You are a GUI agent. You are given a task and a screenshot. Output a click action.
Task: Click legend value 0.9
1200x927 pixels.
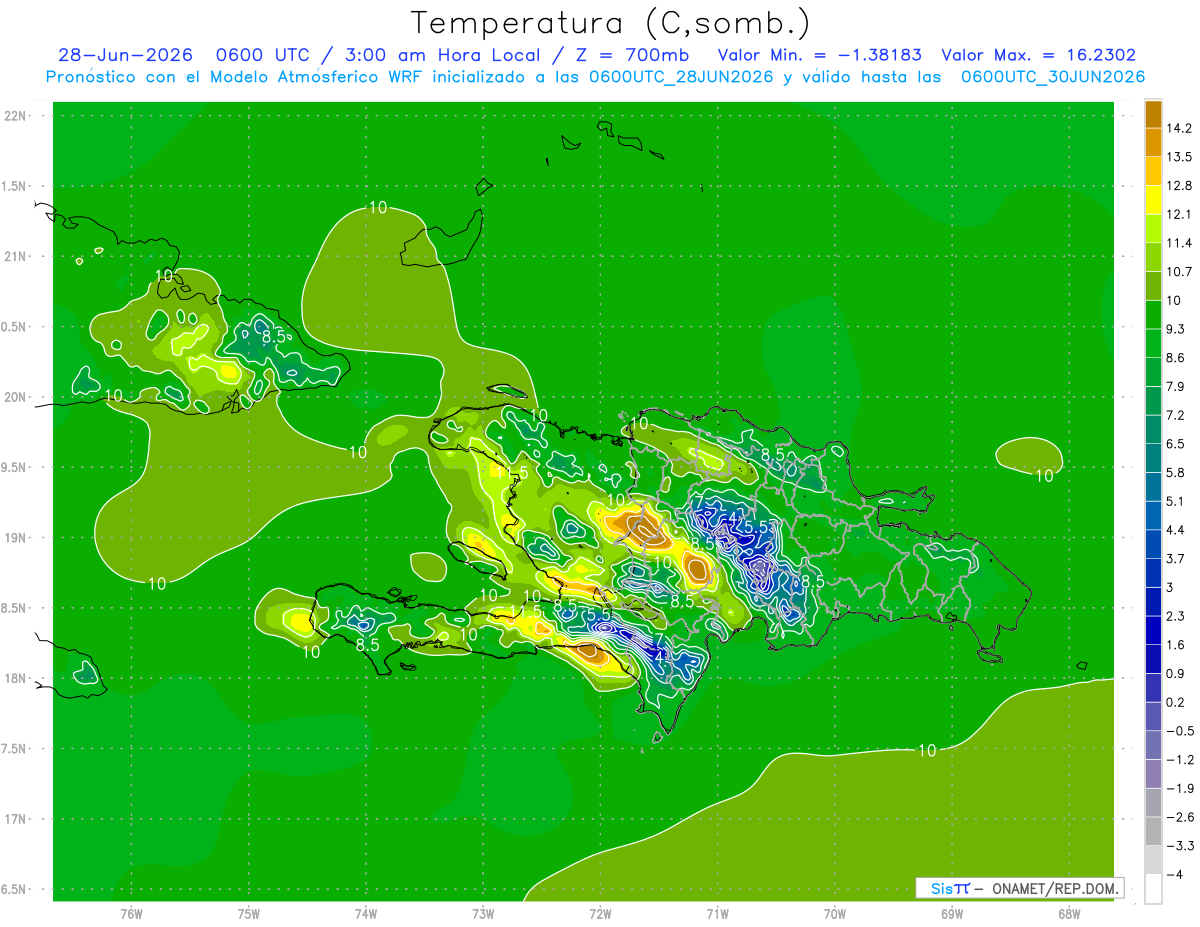(x=1175, y=674)
